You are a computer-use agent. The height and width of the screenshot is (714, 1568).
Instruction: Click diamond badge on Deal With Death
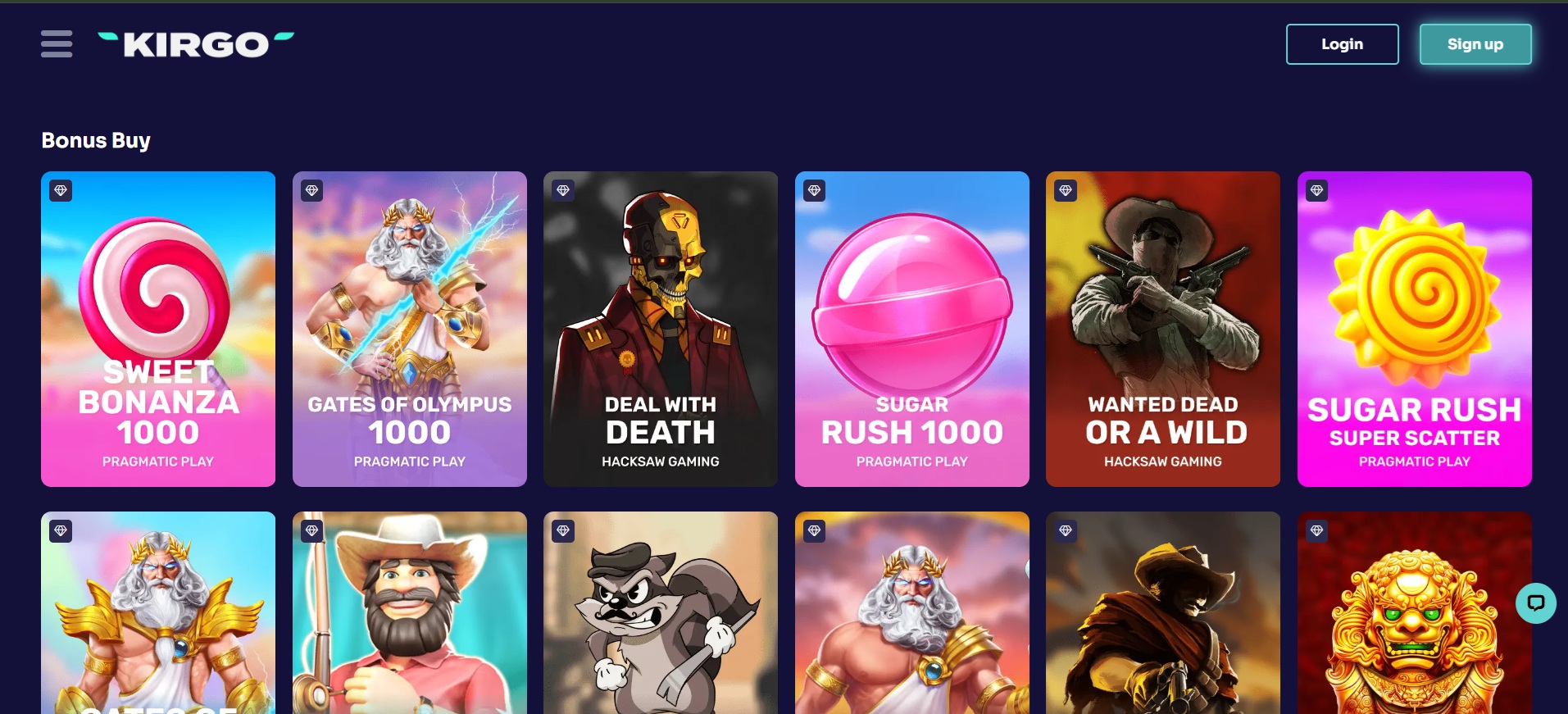tap(563, 191)
